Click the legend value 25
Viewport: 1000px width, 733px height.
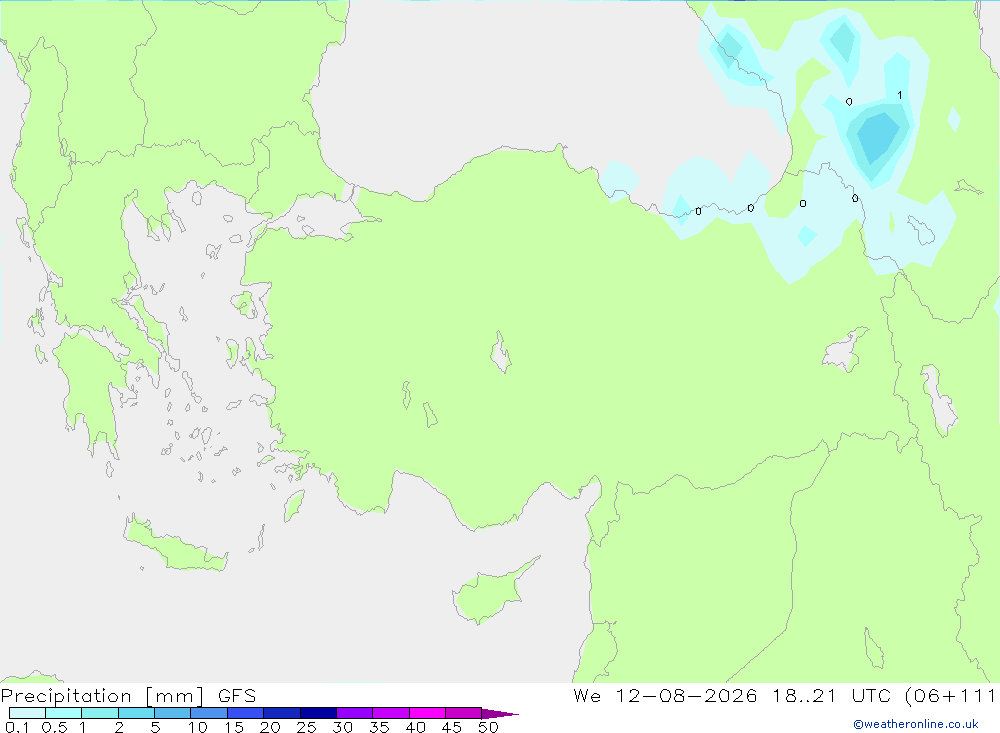tap(306, 727)
